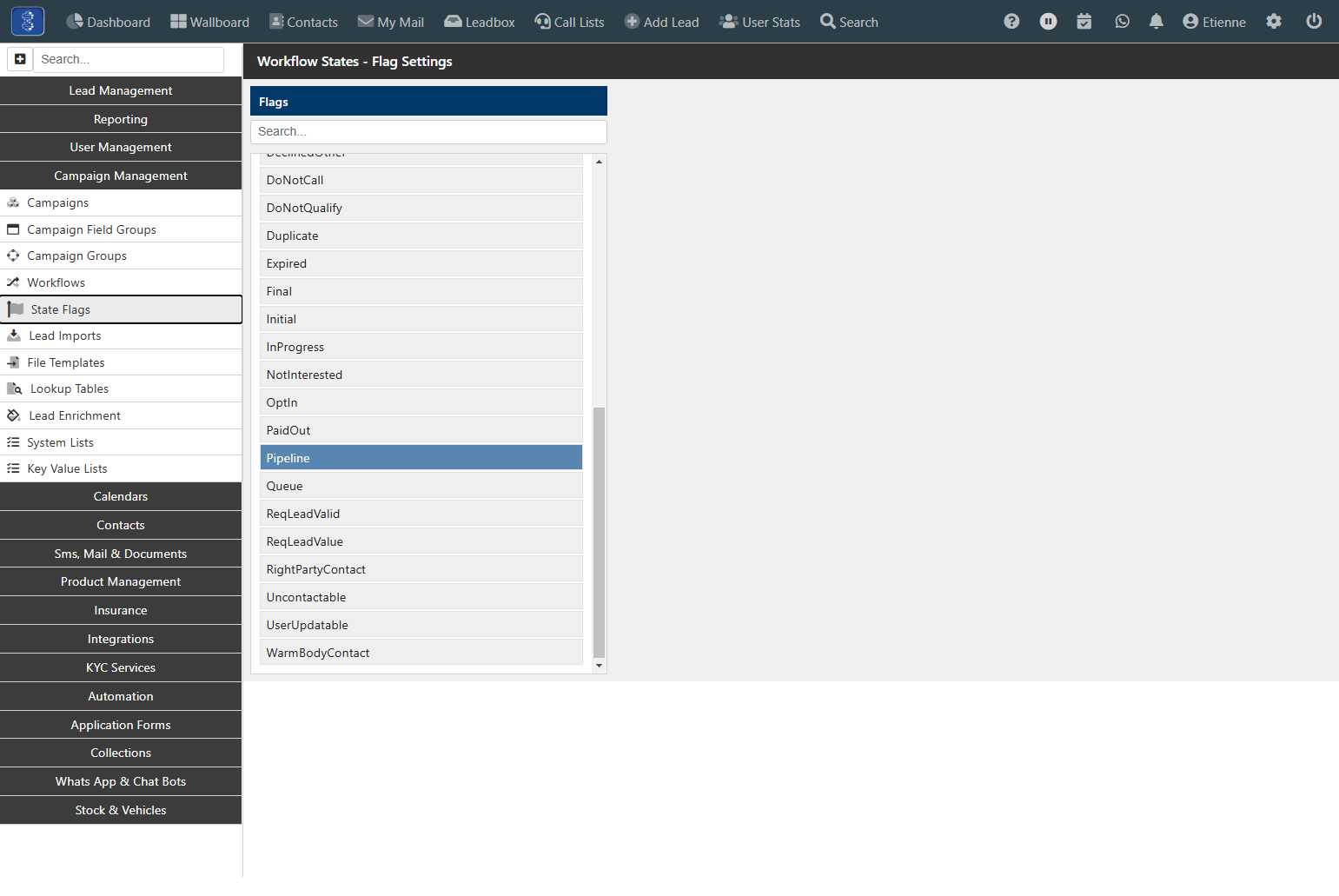Focus the Flags search field

click(428, 131)
